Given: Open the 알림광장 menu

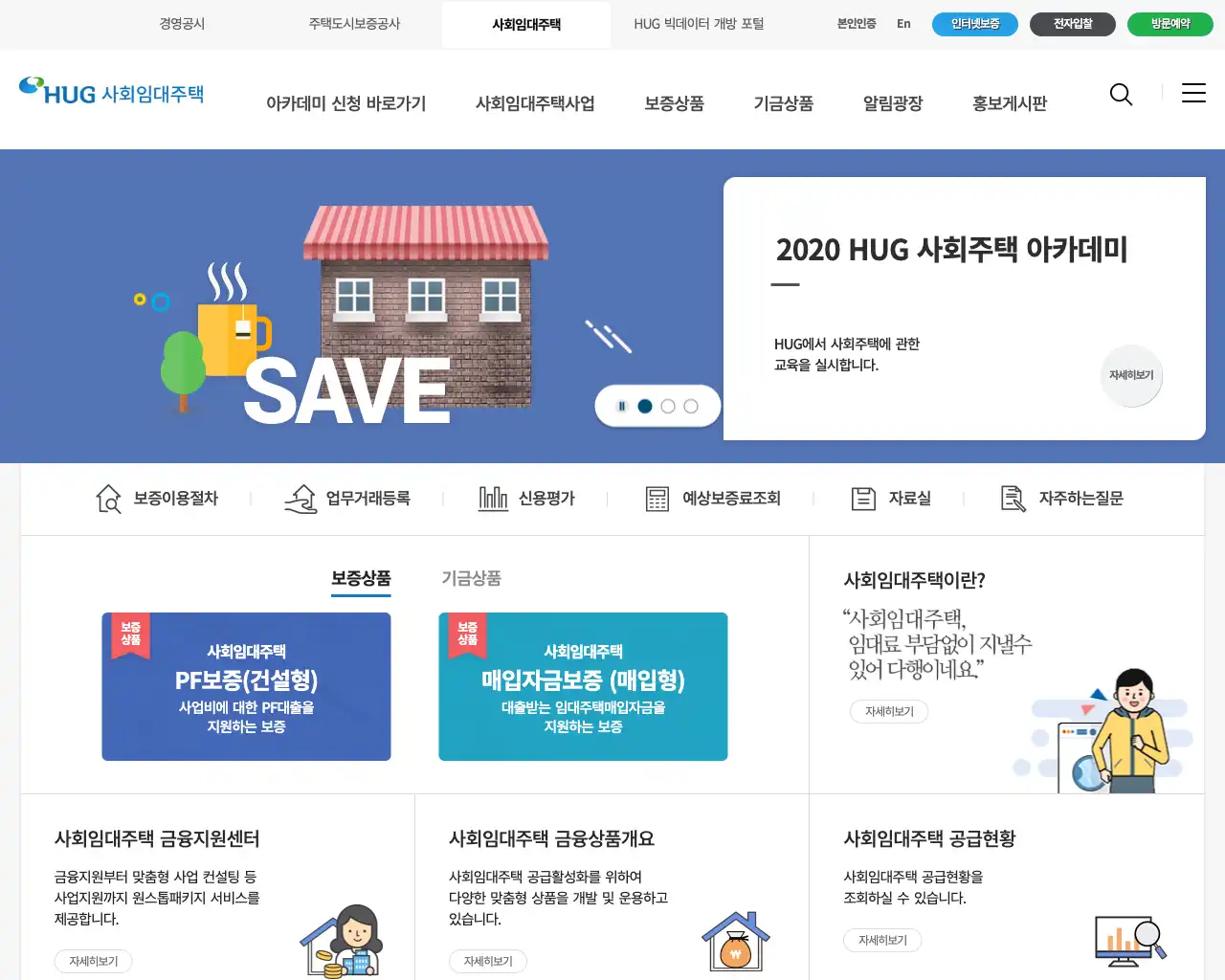Looking at the screenshot, I should [x=893, y=103].
